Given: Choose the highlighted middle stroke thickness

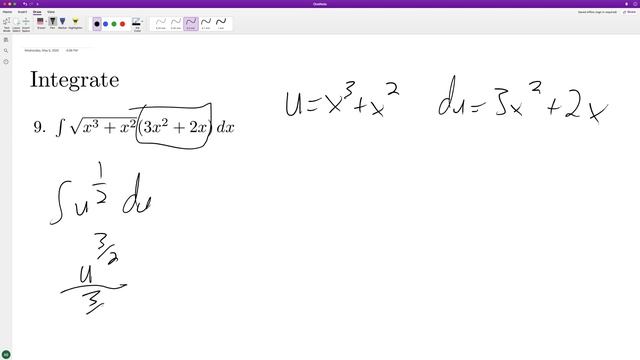Looking at the screenshot, I should point(191,24).
